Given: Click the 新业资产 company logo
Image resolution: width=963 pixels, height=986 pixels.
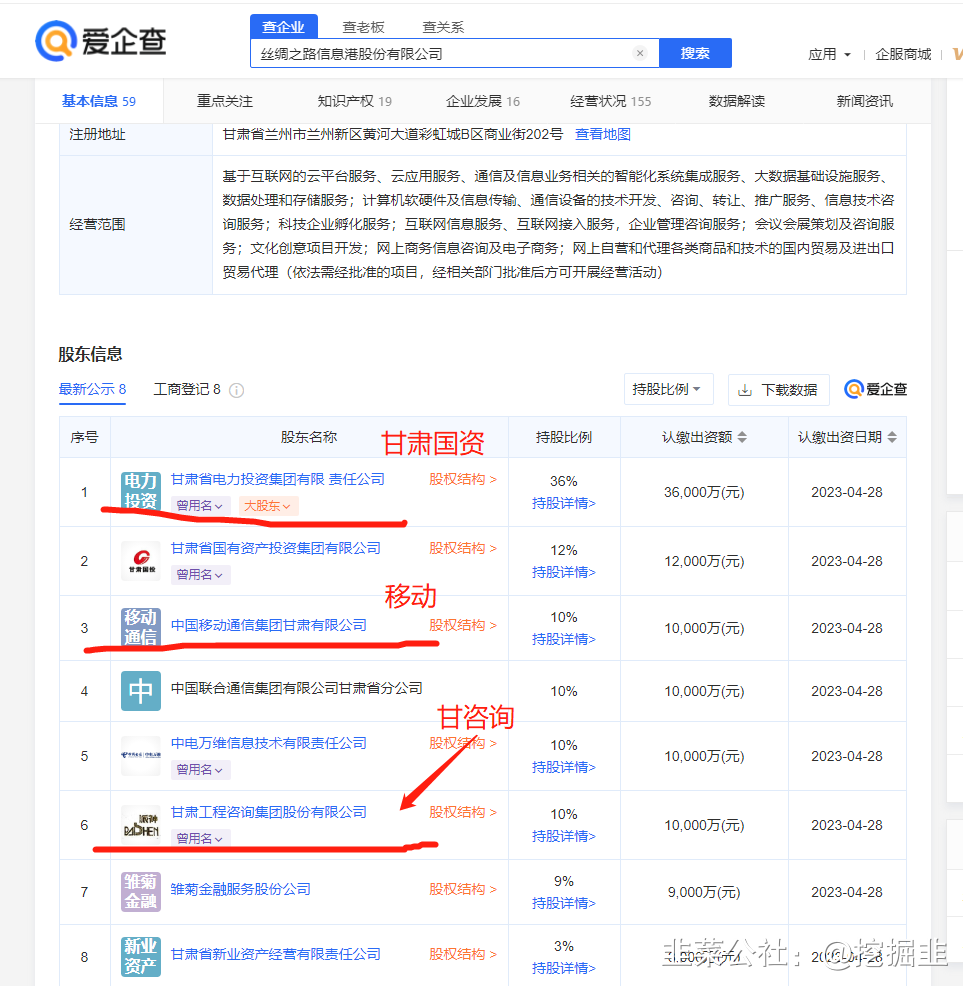Looking at the screenshot, I should [x=140, y=956].
